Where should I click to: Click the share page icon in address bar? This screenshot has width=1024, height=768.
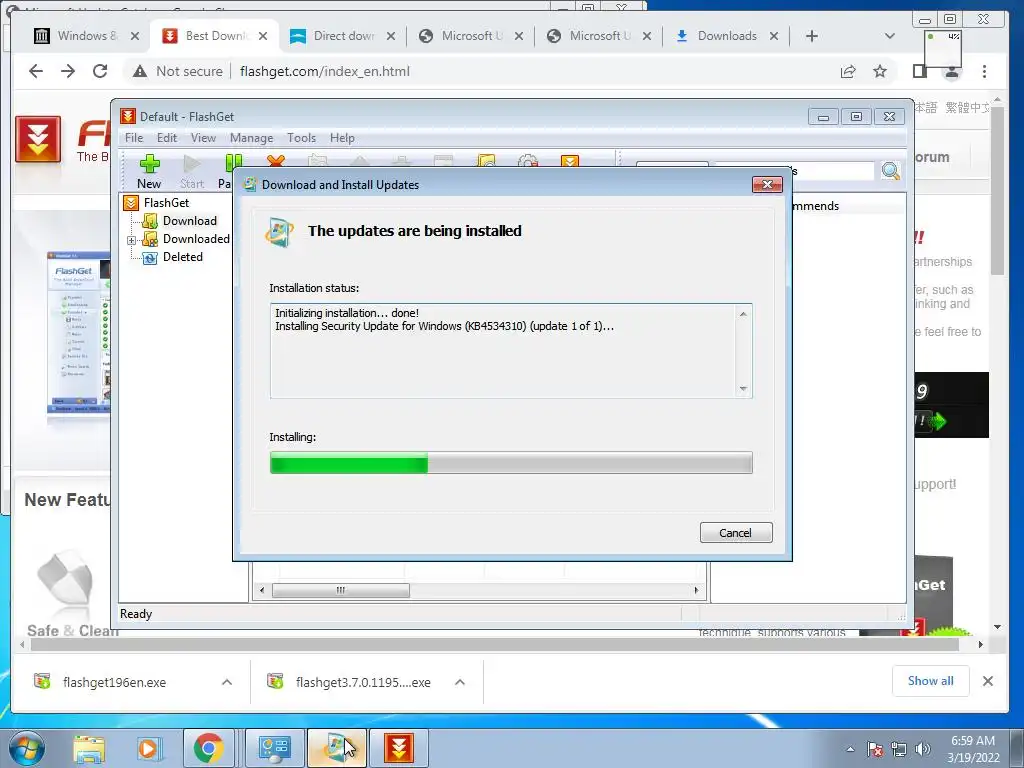click(848, 71)
